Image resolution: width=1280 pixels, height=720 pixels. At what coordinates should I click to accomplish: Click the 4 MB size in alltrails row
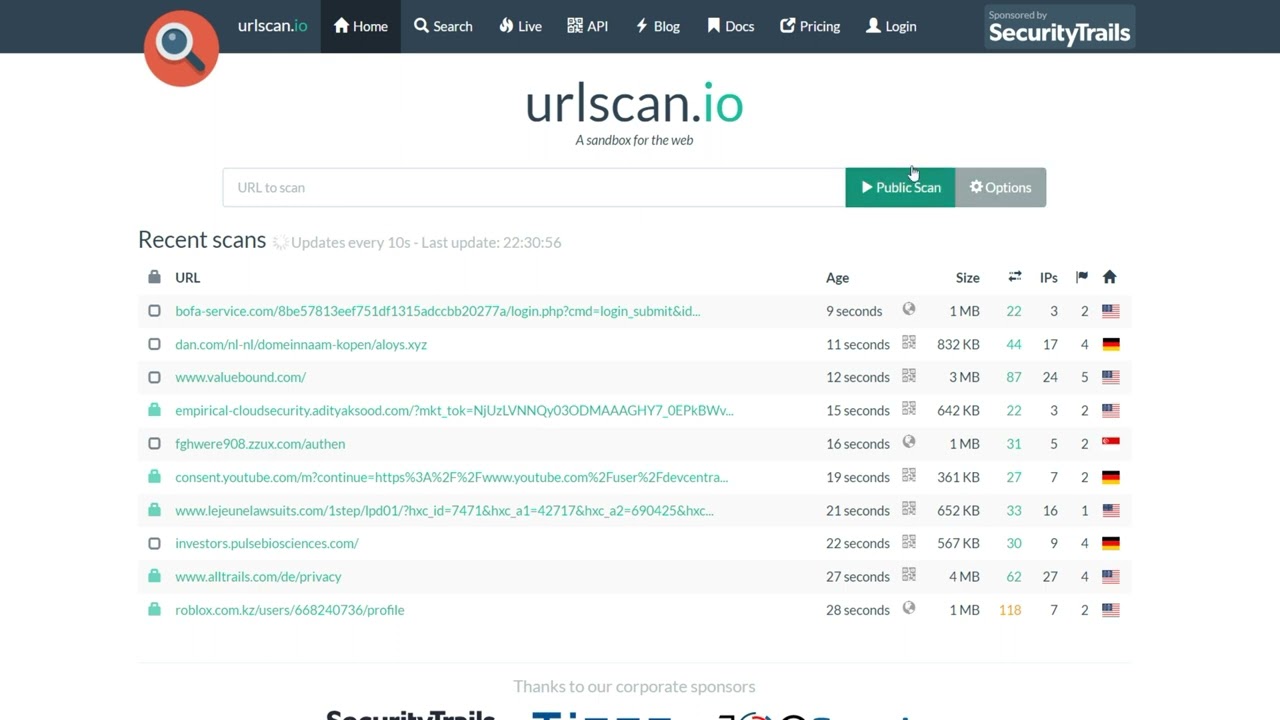(x=964, y=576)
